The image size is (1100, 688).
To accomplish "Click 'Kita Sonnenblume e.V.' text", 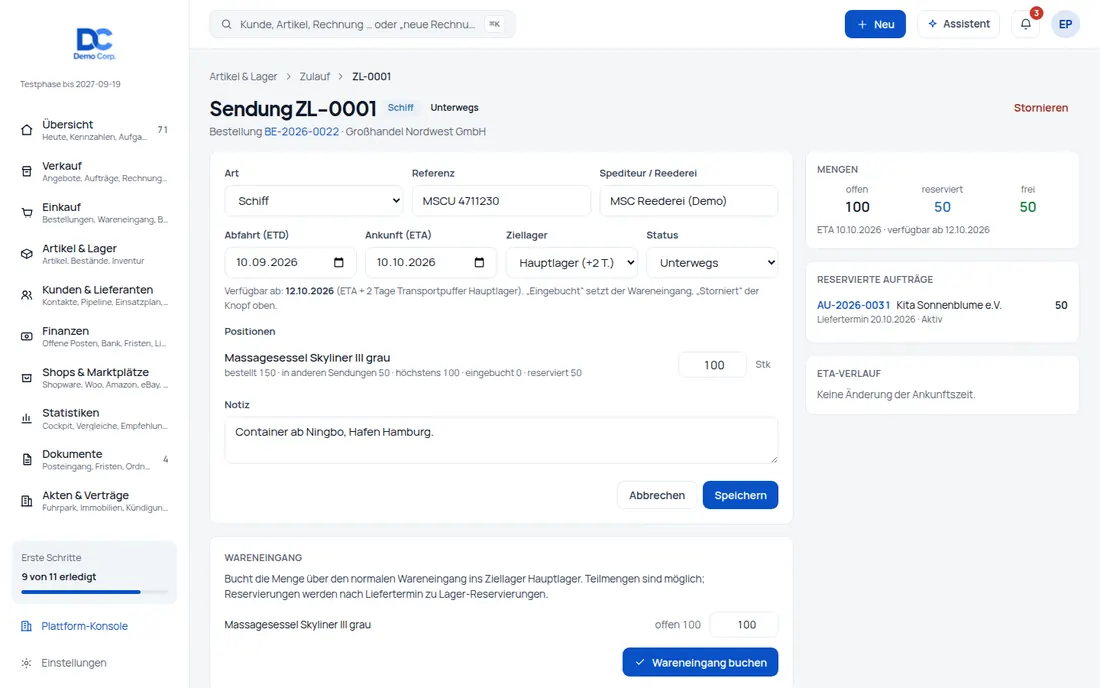I will click(948, 305).
